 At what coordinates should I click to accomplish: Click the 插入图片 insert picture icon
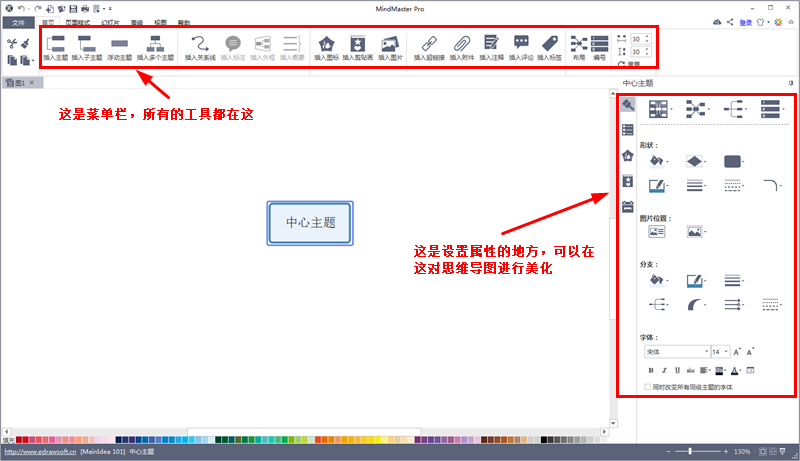390,48
